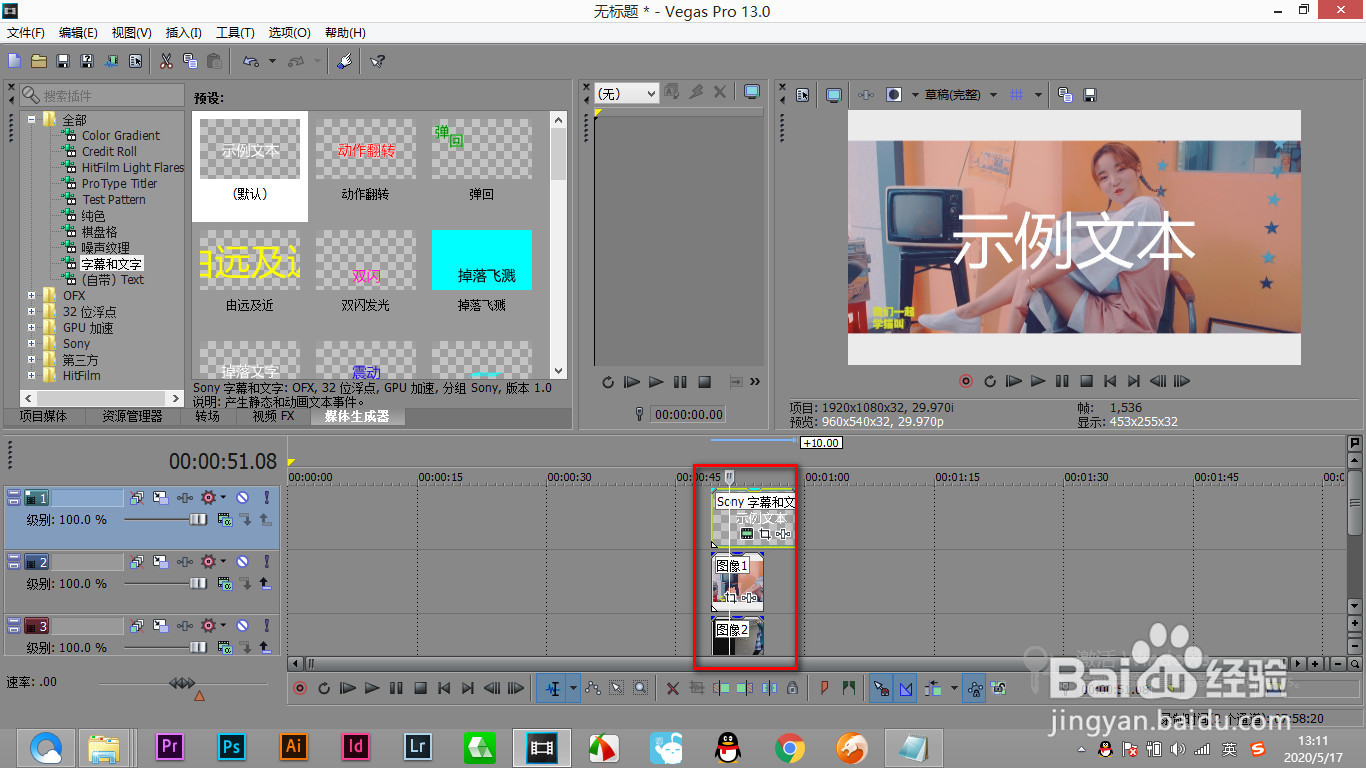Open the preview overlays grid dropdown arrow

click(x=1039, y=95)
